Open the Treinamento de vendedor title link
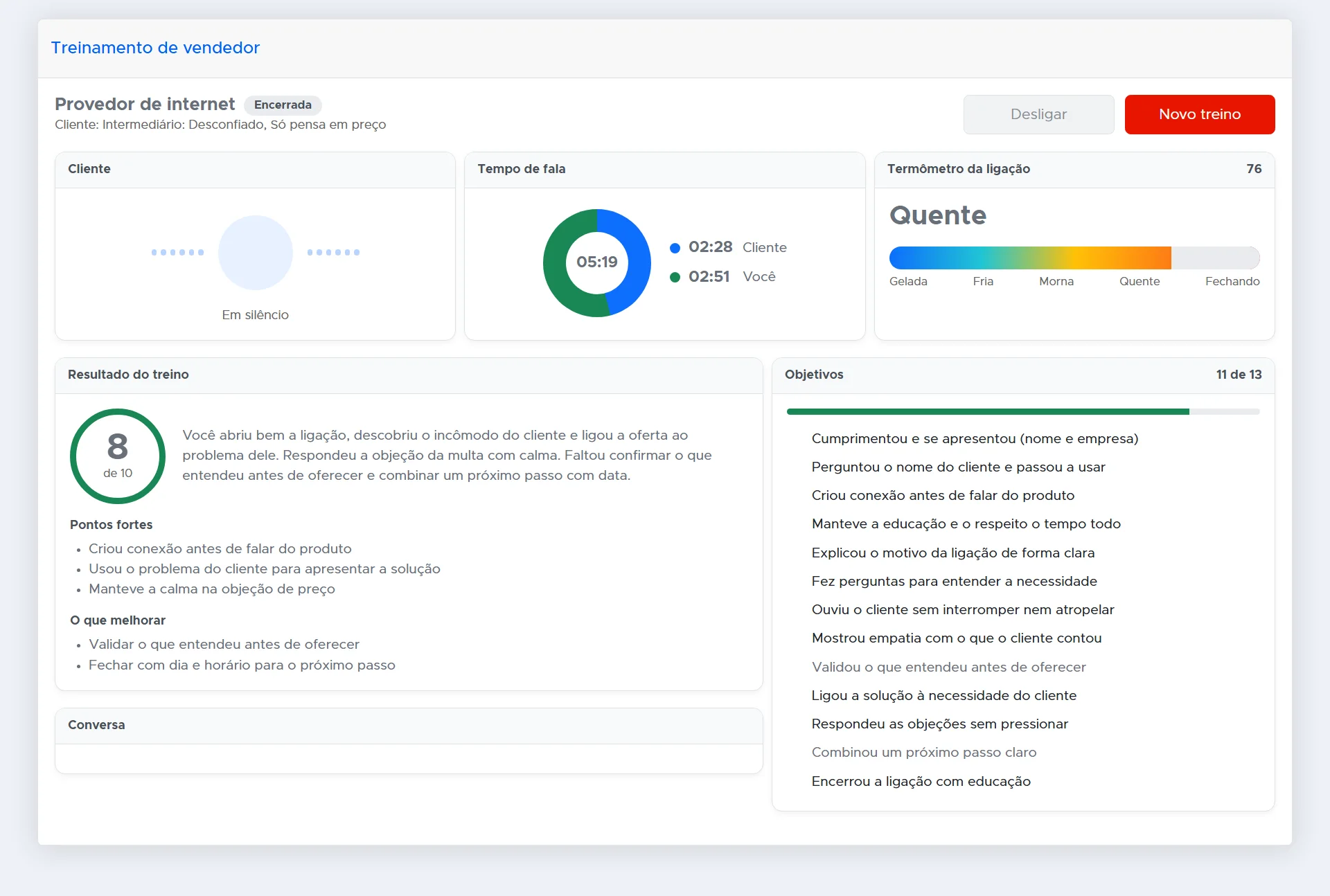1330x896 pixels. click(155, 48)
